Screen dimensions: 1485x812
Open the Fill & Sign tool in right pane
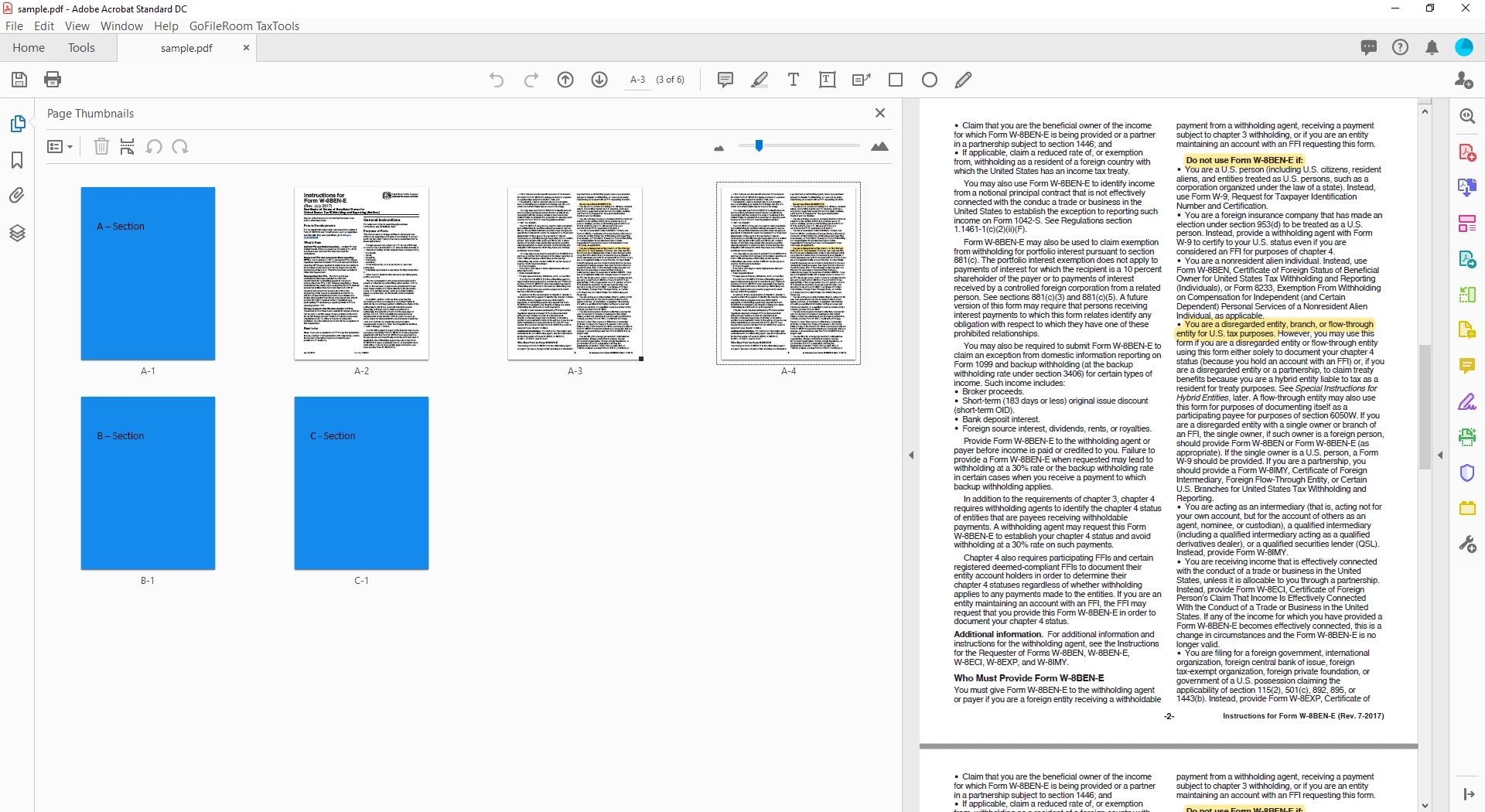click(1467, 401)
